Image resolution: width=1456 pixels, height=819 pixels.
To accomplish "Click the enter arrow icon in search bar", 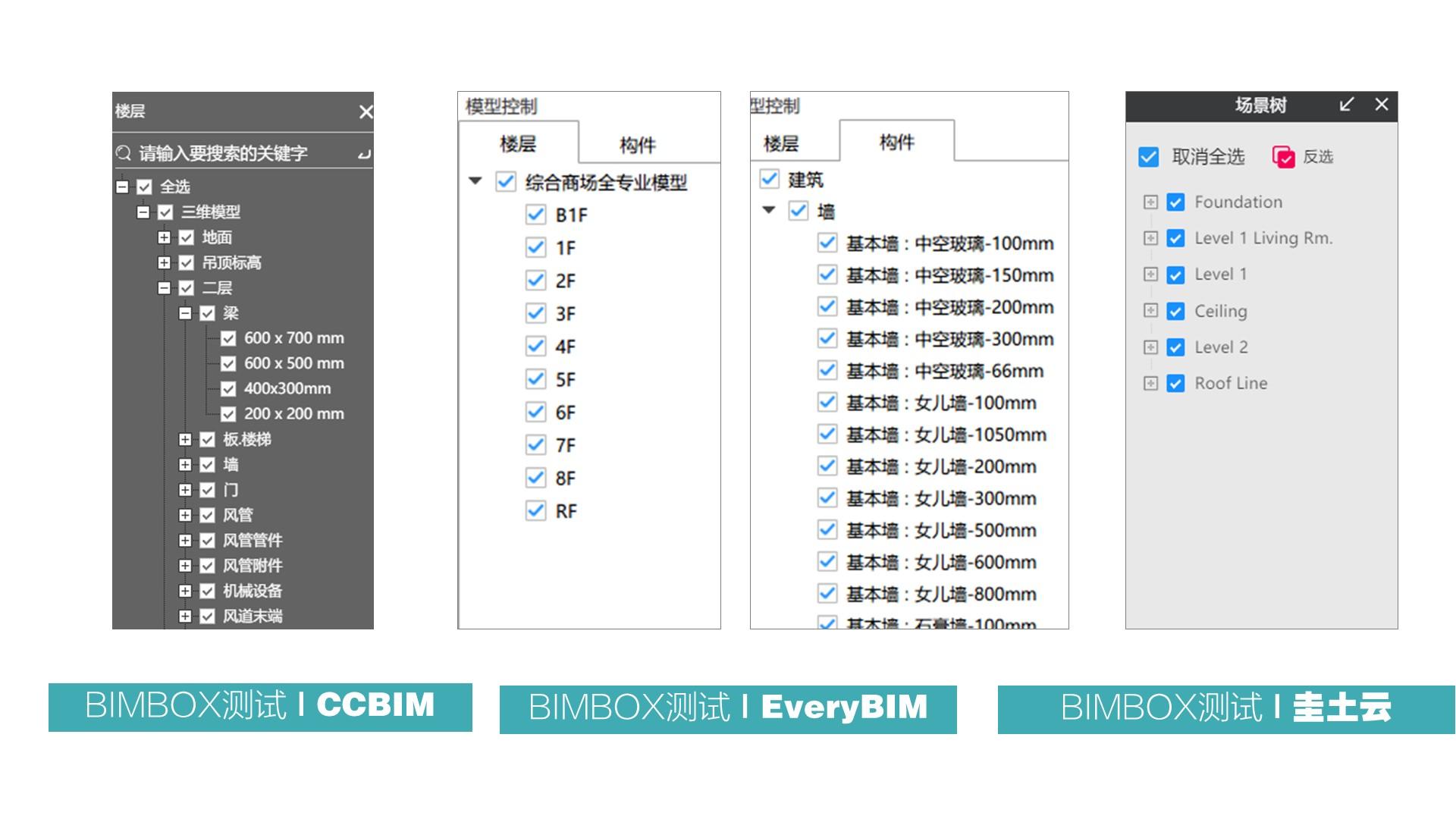I will point(364,154).
